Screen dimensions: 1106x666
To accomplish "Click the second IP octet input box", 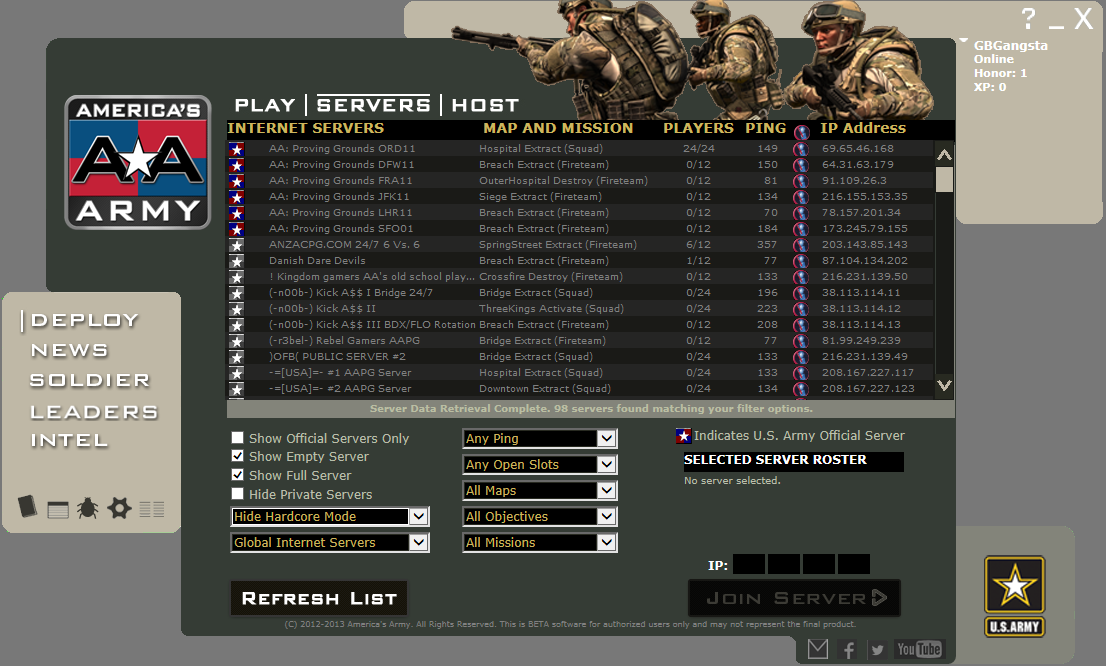I will [784, 564].
